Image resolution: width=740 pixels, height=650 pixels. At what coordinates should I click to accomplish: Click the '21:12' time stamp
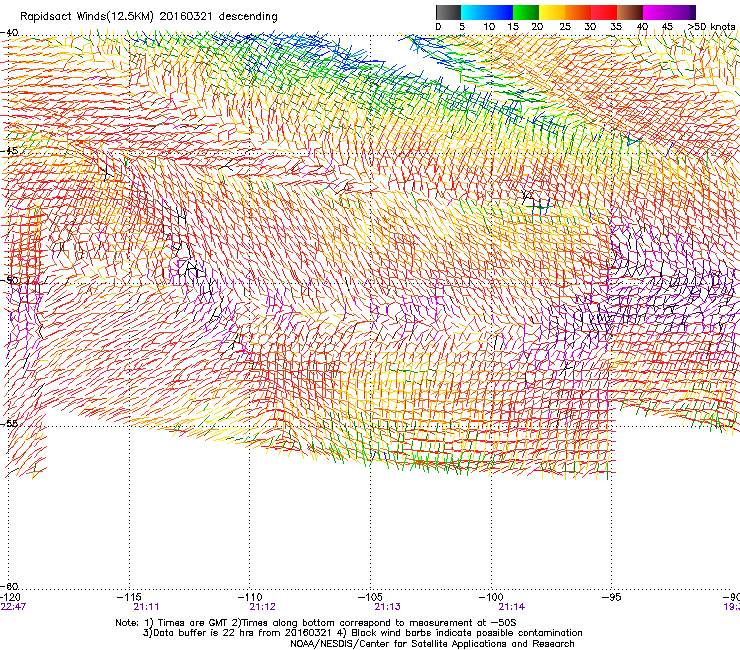(262, 607)
